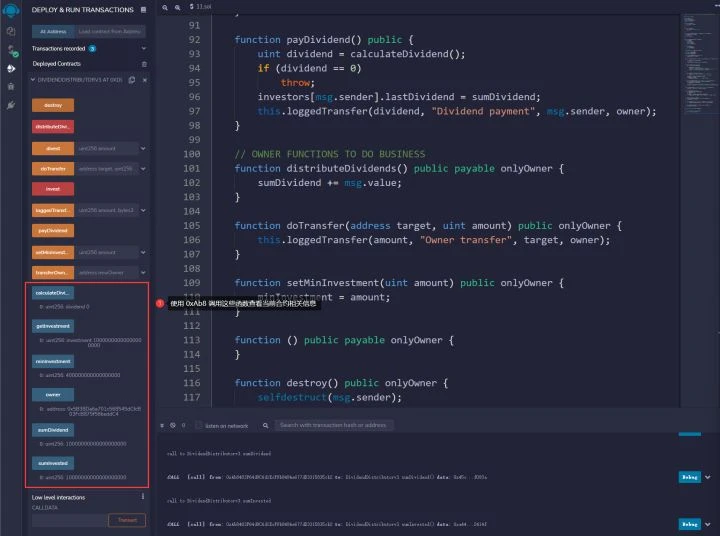Expand Transactions recorded section
720x536 pixels.
[x=144, y=48]
